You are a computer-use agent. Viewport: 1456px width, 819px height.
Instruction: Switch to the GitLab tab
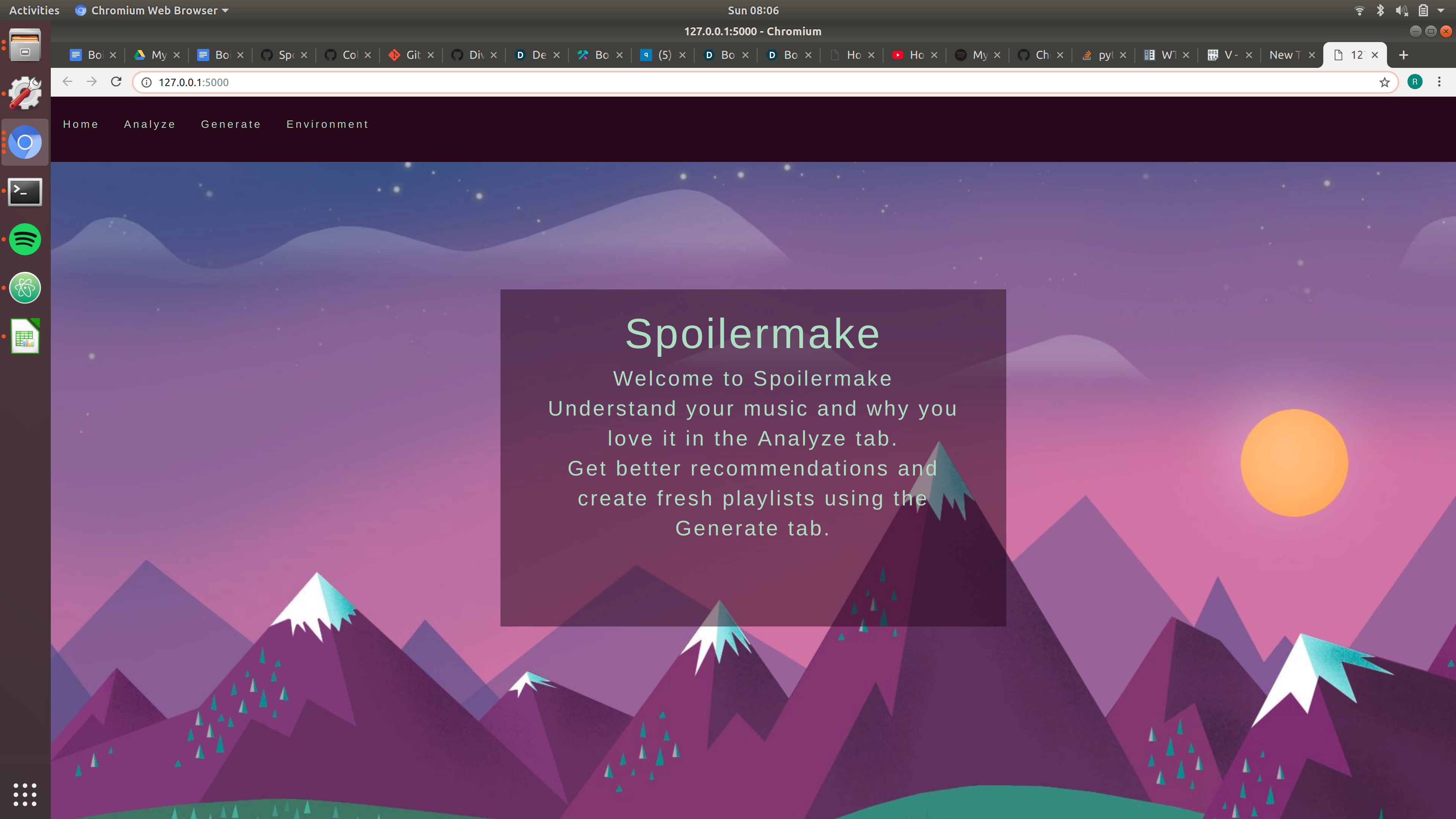406,55
